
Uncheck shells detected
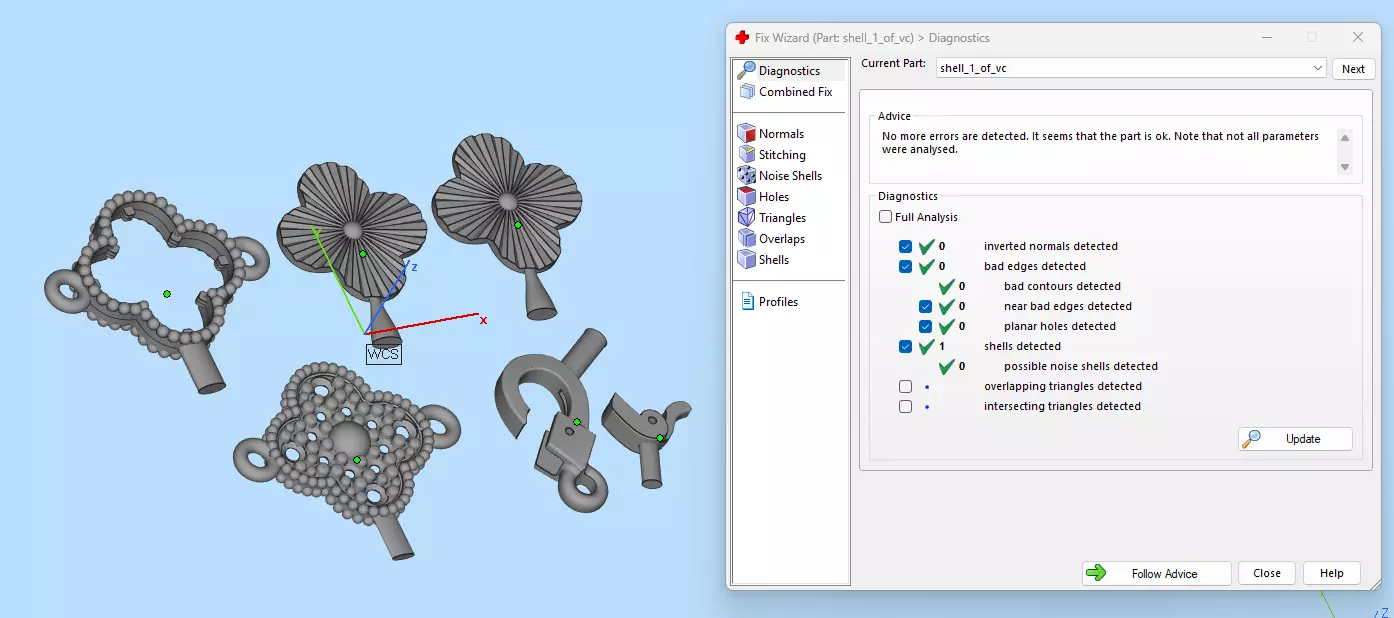[905, 346]
